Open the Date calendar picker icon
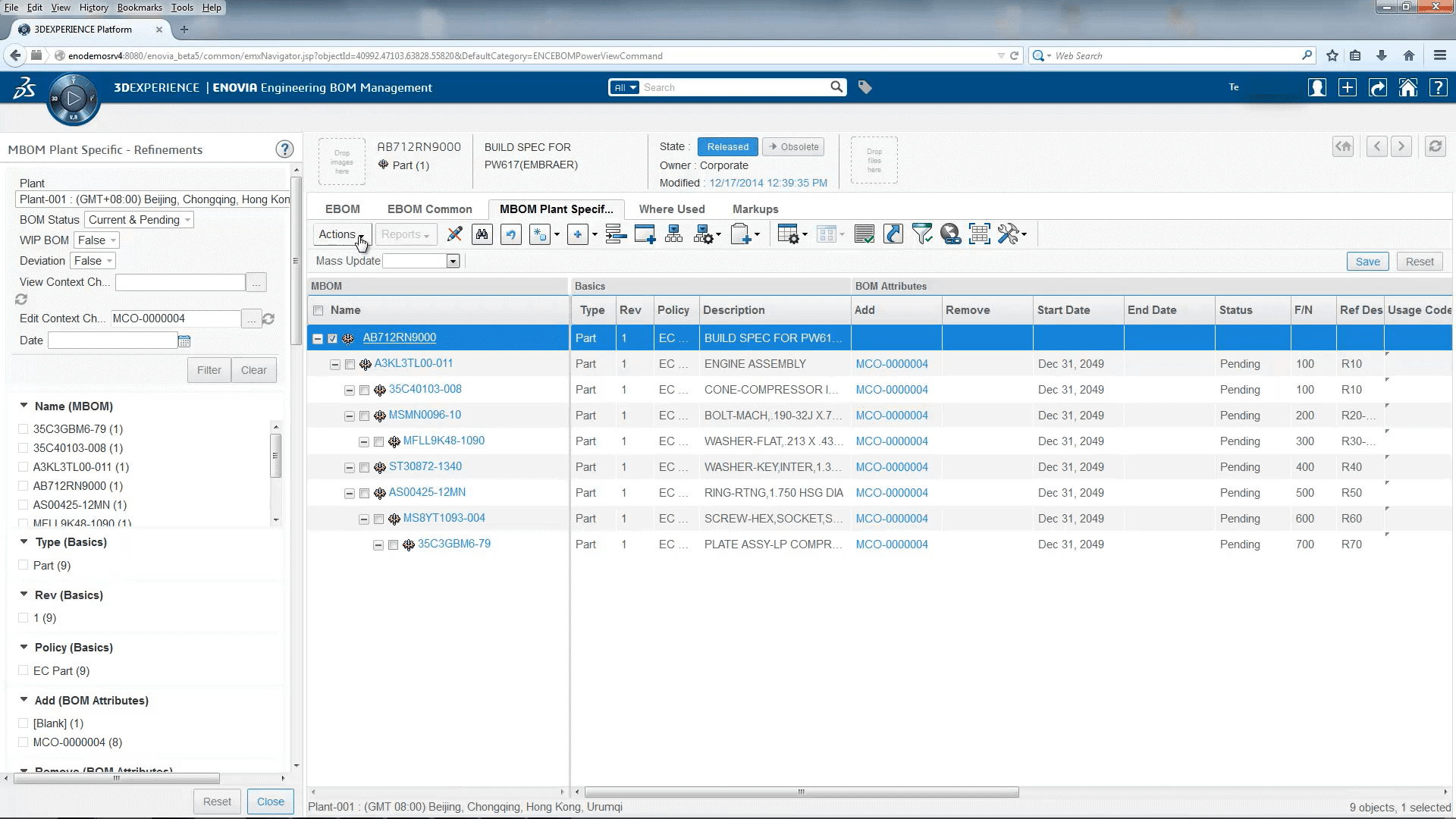The image size is (1456, 819). [184, 341]
